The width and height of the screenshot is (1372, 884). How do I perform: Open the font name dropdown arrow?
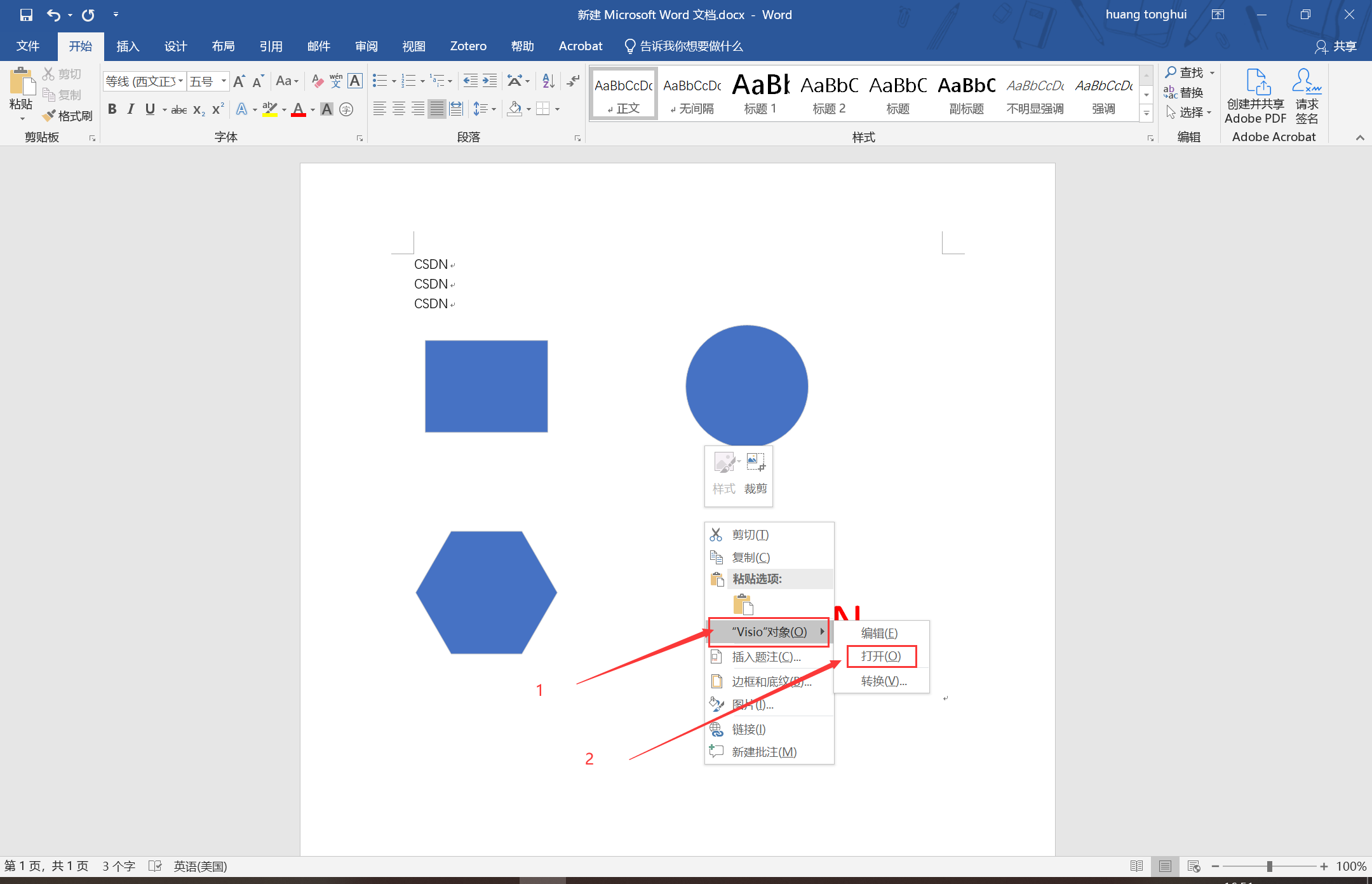181,81
